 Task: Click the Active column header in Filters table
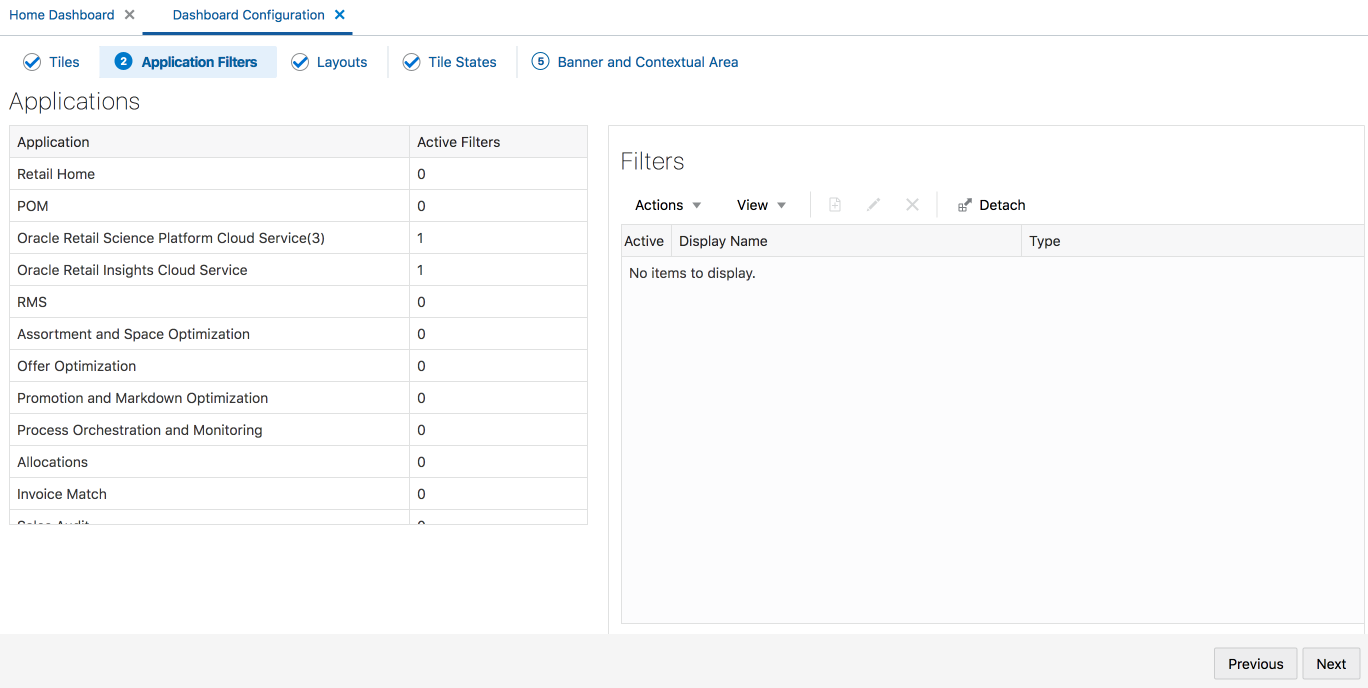click(x=644, y=240)
